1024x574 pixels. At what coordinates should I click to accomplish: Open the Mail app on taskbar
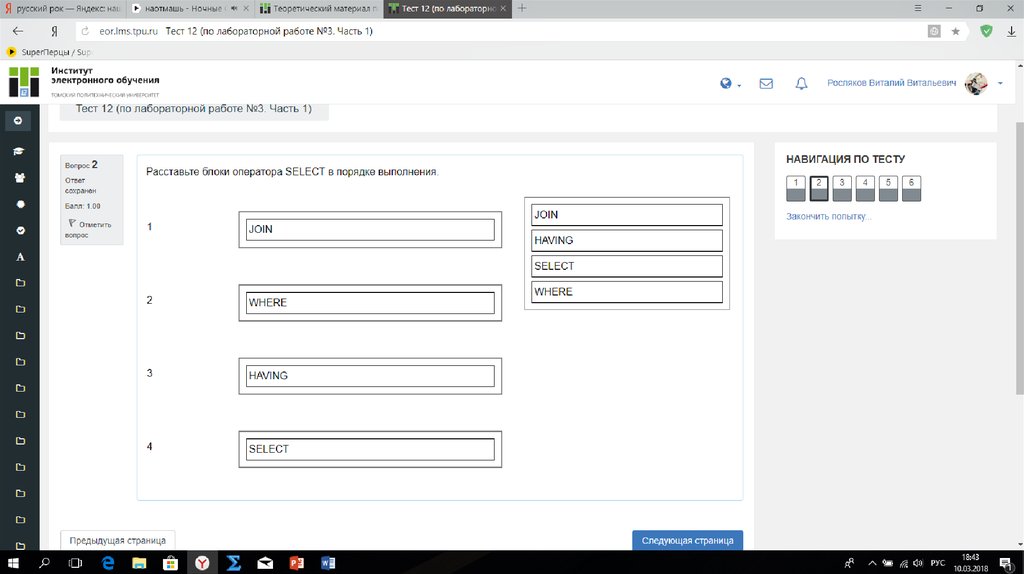point(265,562)
